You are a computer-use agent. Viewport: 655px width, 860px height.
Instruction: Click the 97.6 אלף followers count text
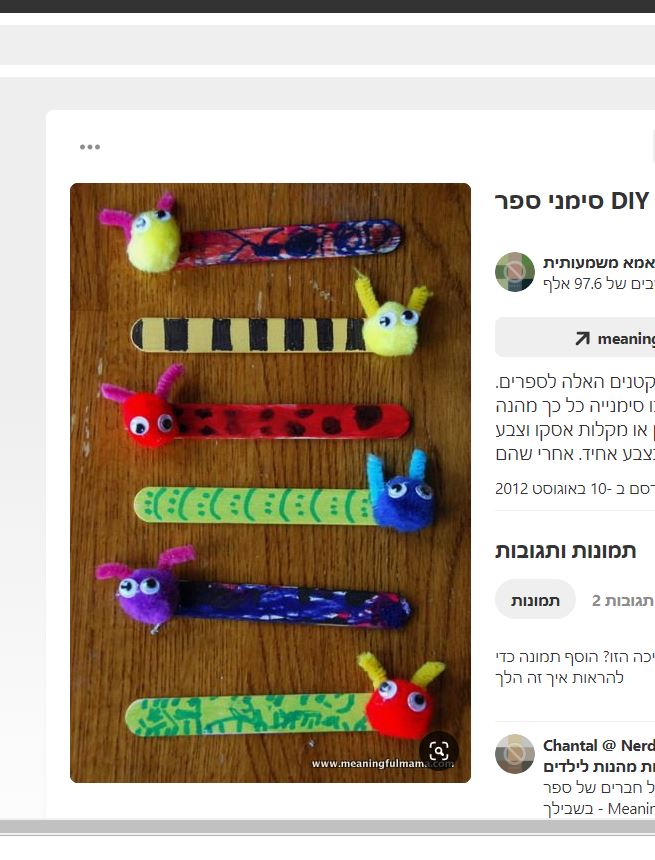[x=599, y=284]
